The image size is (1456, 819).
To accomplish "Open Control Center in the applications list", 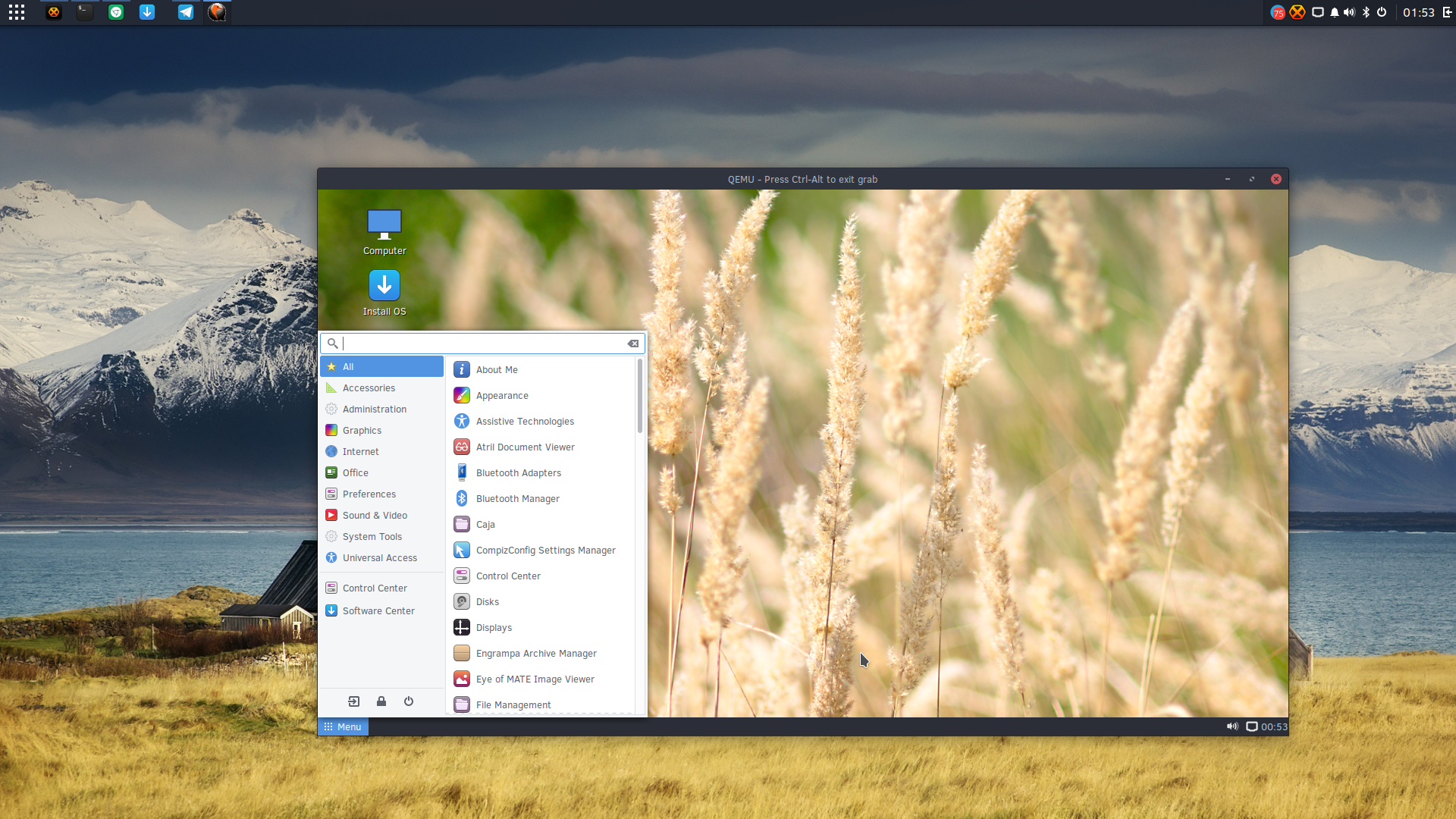I will [x=541, y=576].
